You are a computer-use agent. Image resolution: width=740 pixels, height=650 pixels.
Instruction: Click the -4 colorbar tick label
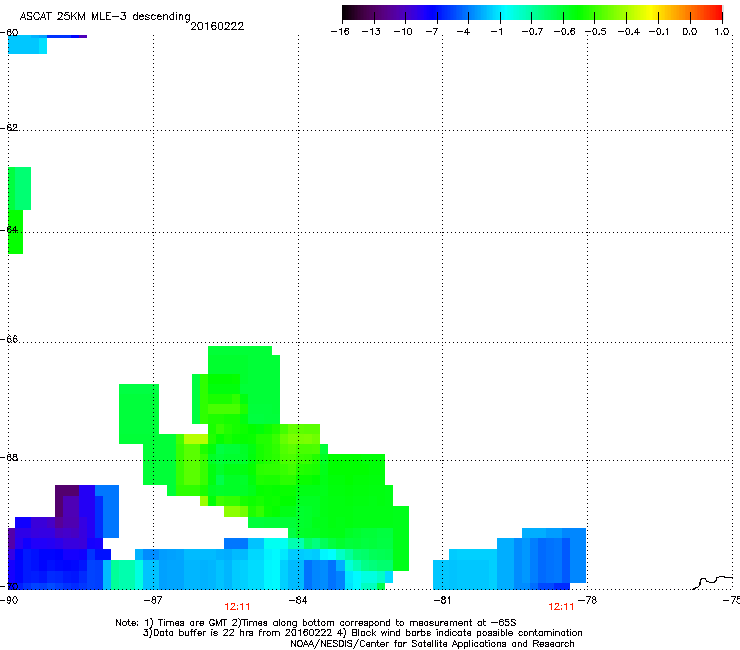pyautogui.click(x=463, y=32)
